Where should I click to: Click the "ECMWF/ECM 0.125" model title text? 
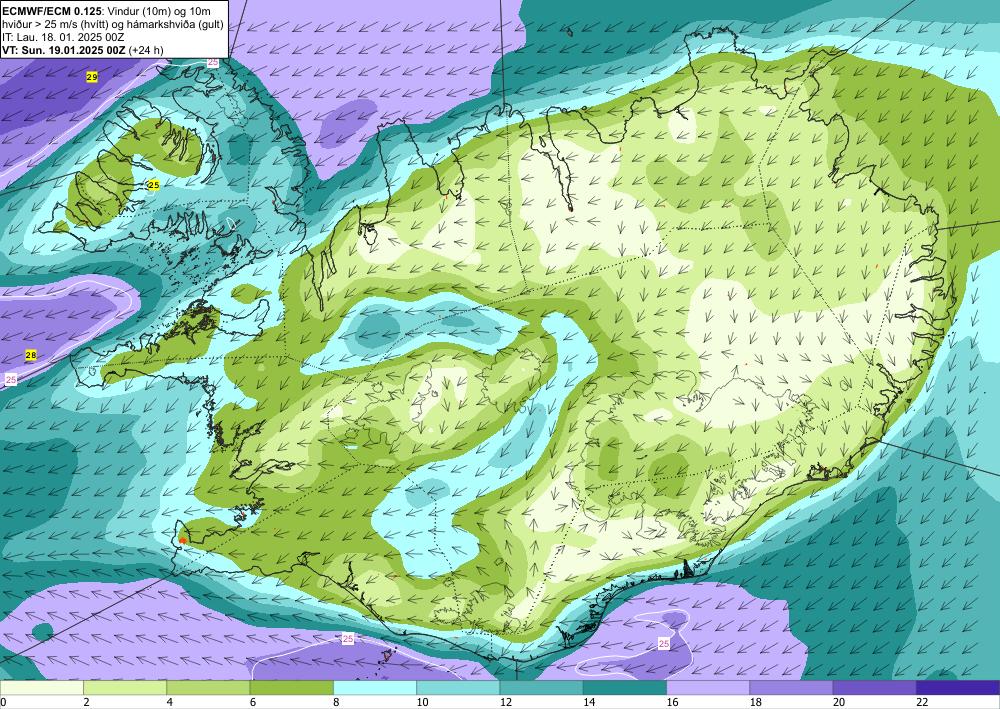click(52, 11)
